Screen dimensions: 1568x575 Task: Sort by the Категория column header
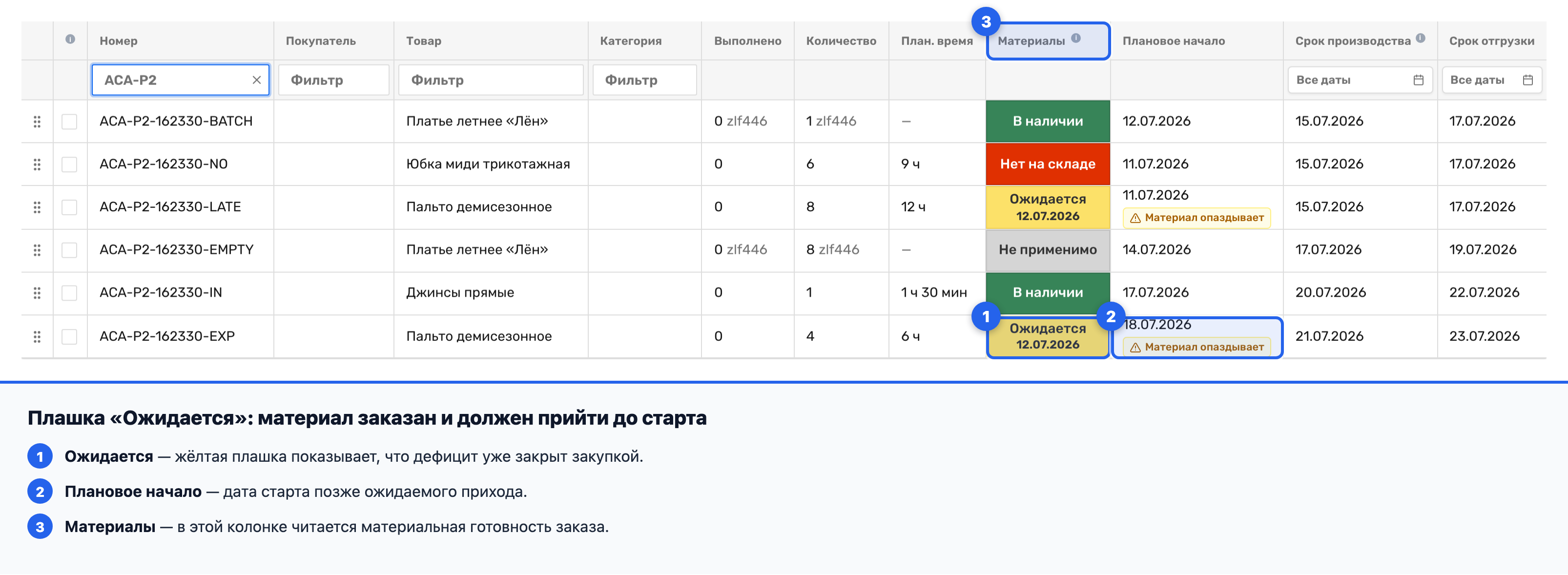(x=631, y=41)
